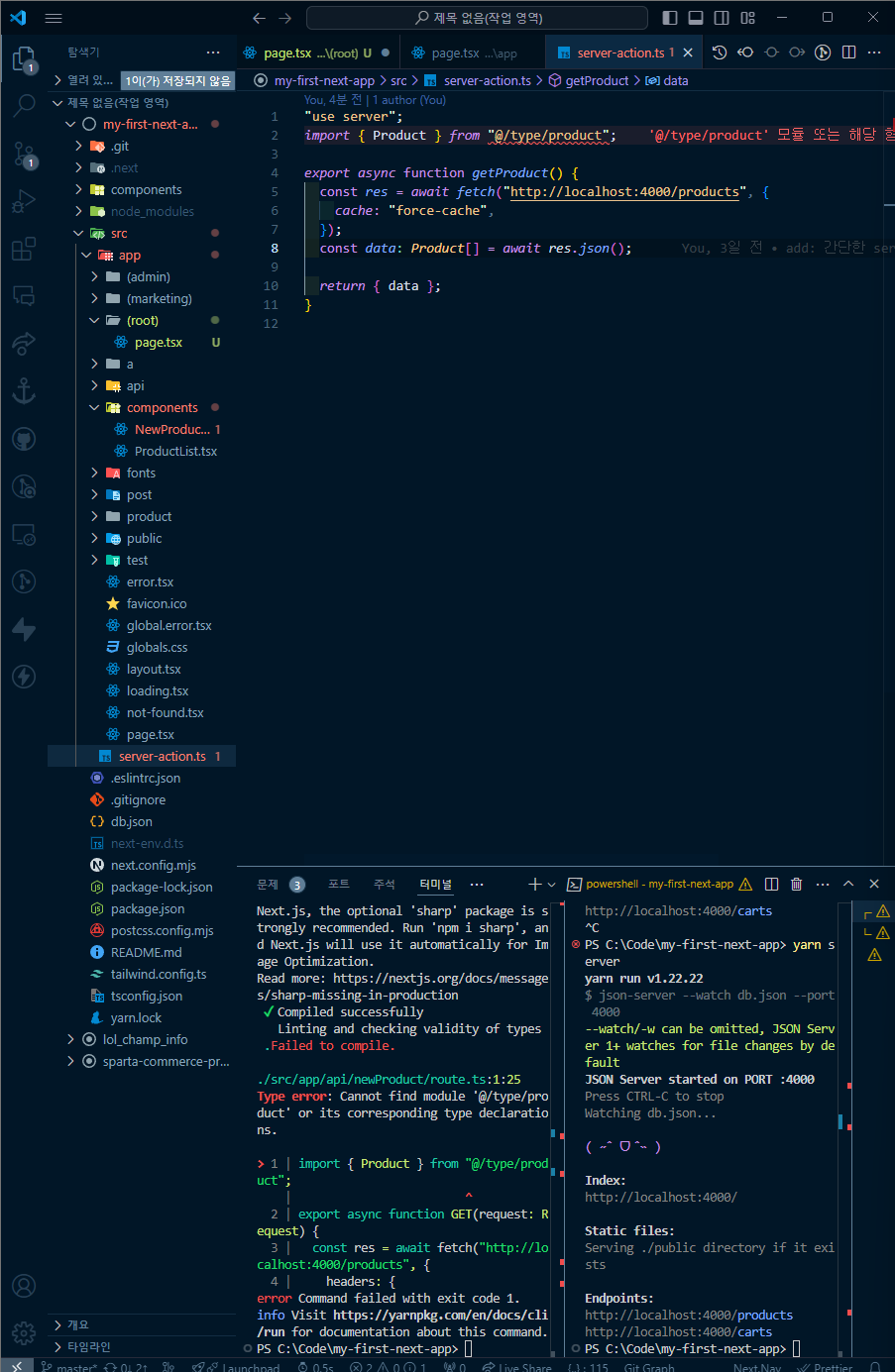
Task: Customize layout icon in title bar
Action: (x=748, y=18)
